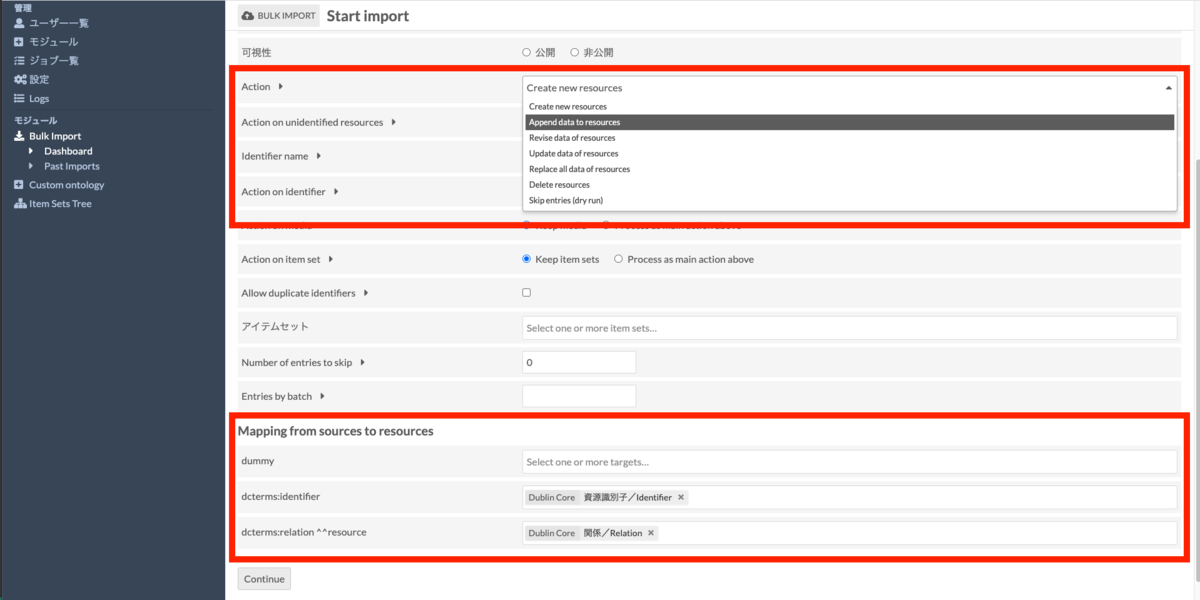
Task: Select the 公開 visibility radio button
Action: pyautogui.click(x=527, y=52)
